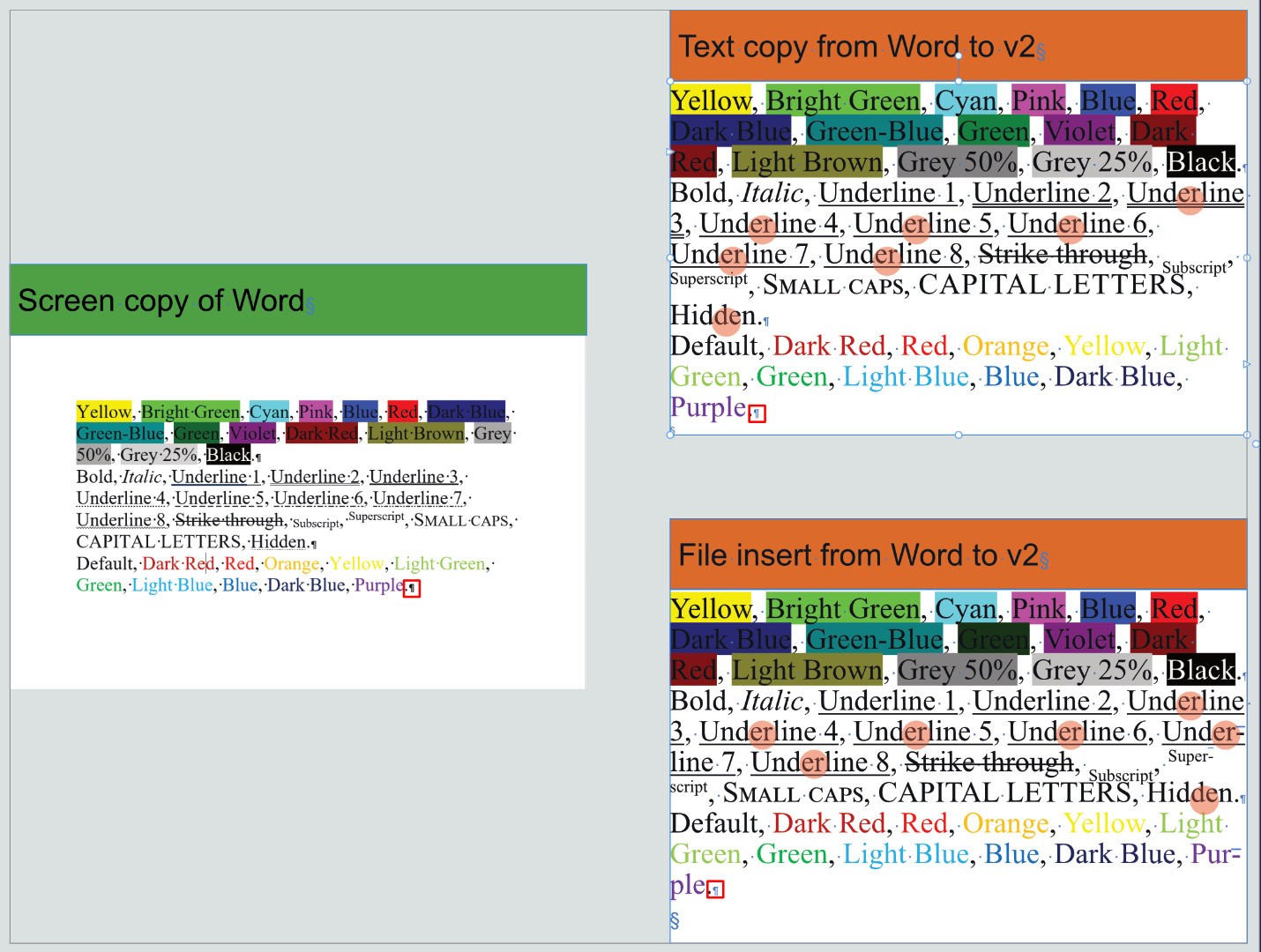This screenshot has width=1261, height=952.
Task: Click 'Grey 25%' in the File insert frame
Action: tap(1093, 671)
